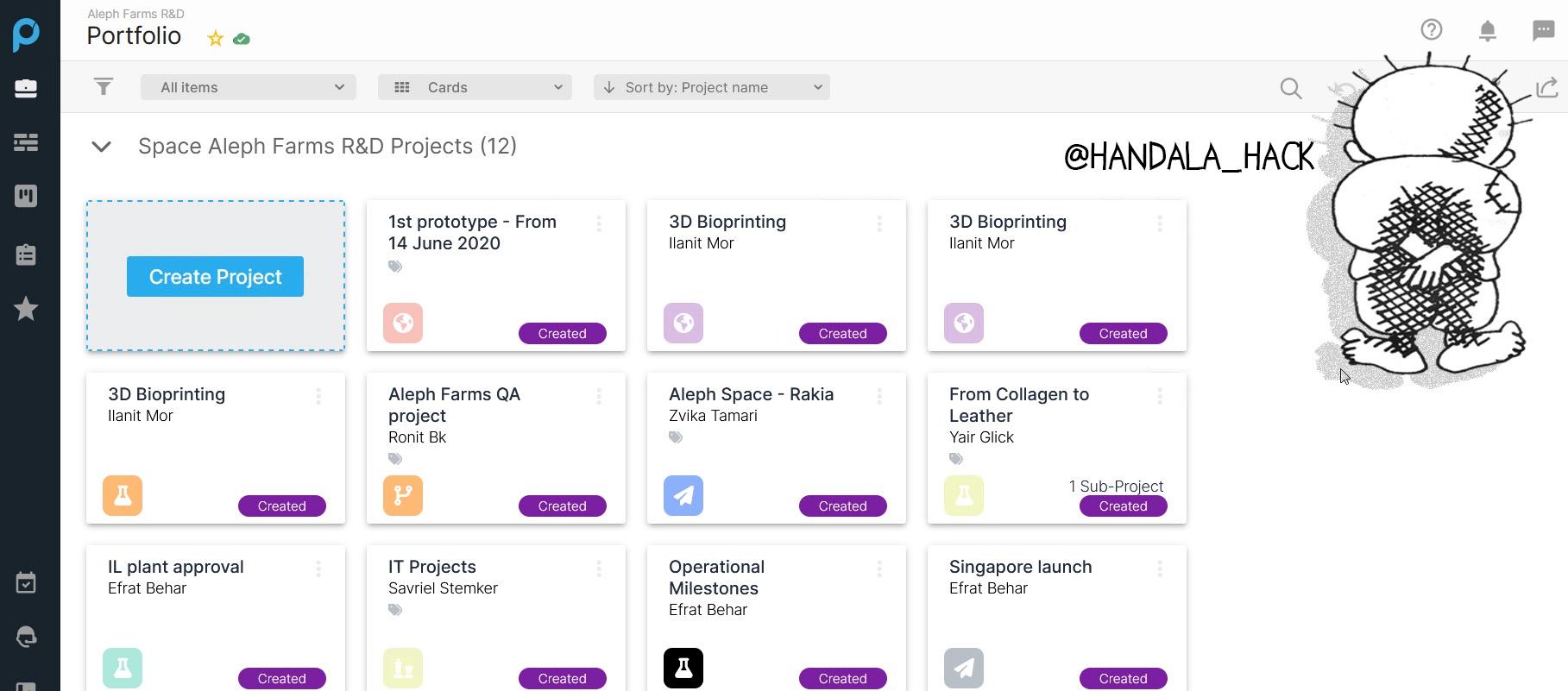Click the Proggio logo in the sidebar
The image size is (1568, 691).
point(26,35)
